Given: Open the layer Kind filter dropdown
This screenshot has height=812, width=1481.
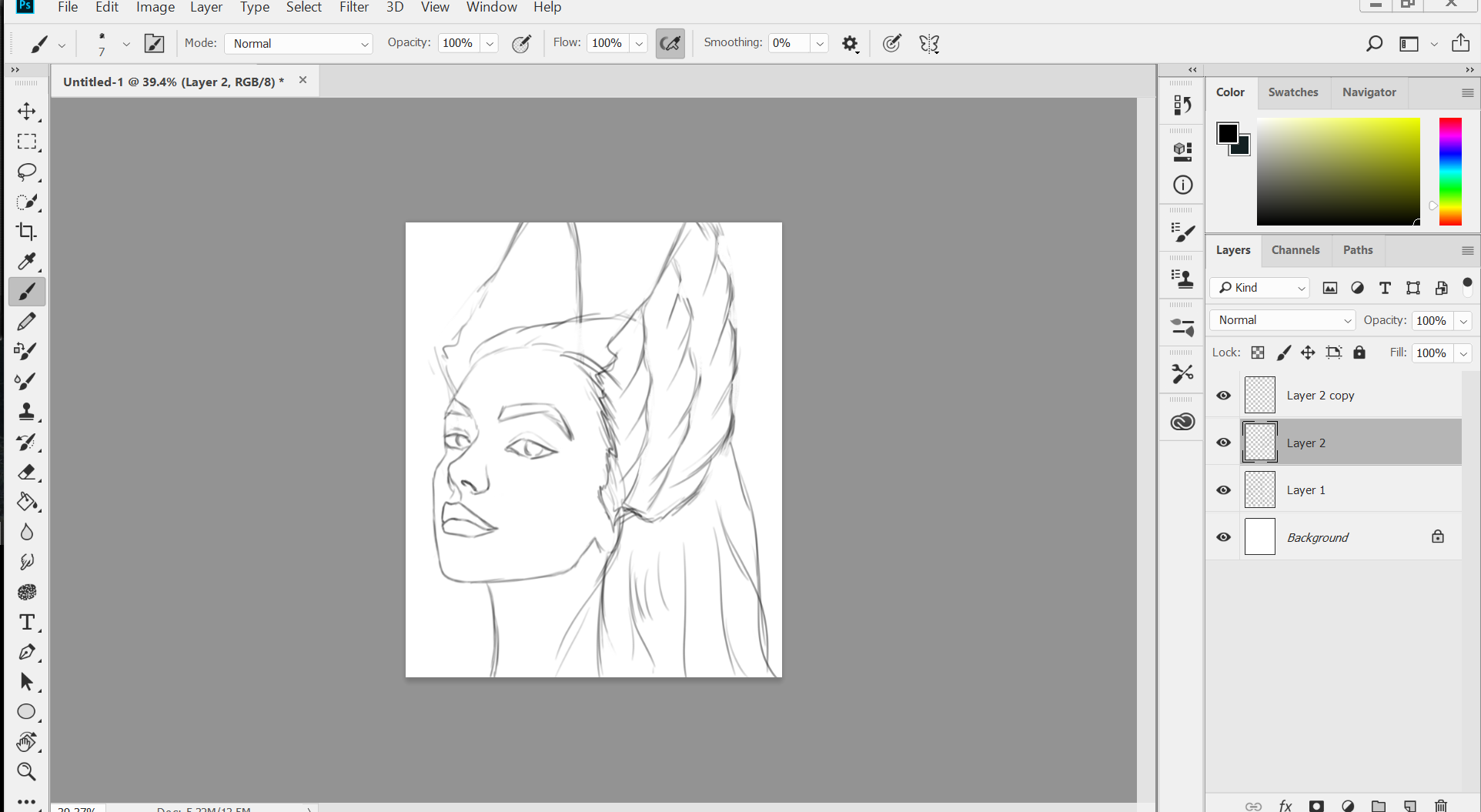Looking at the screenshot, I should coord(1260,288).
